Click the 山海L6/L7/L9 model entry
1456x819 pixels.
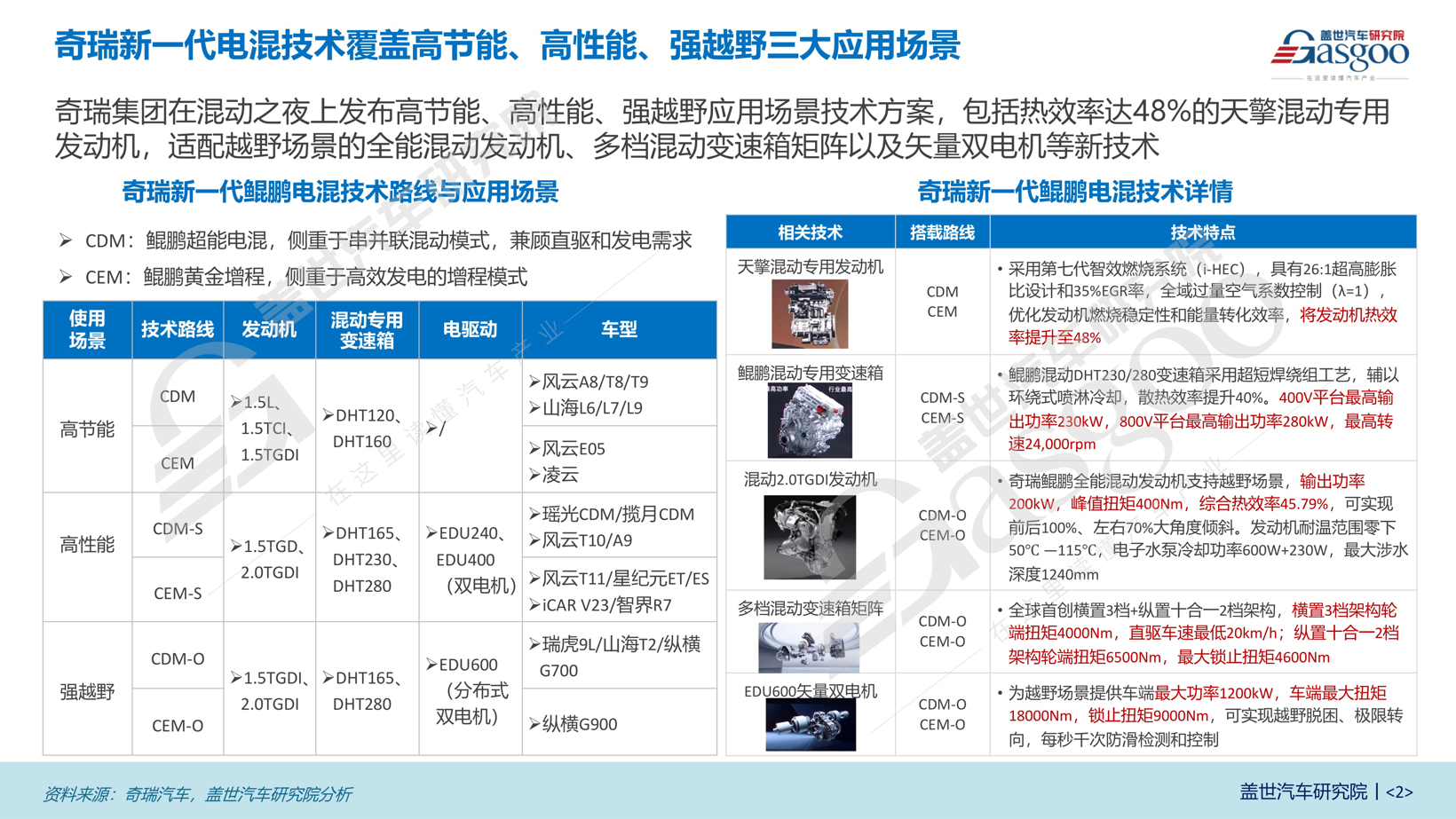pos(586,408)
